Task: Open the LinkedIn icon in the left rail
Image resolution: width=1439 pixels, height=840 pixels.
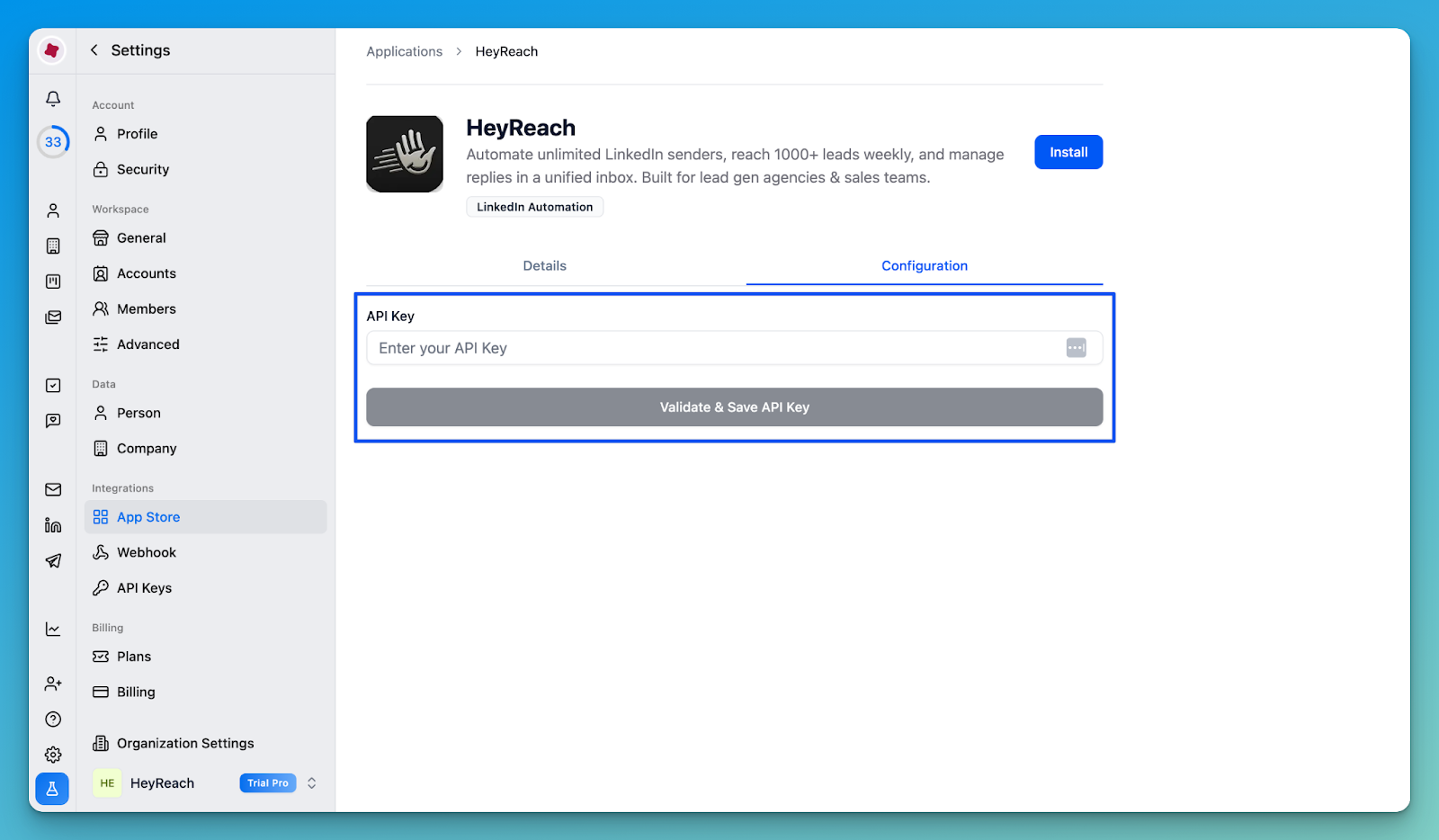Action: 53,525
